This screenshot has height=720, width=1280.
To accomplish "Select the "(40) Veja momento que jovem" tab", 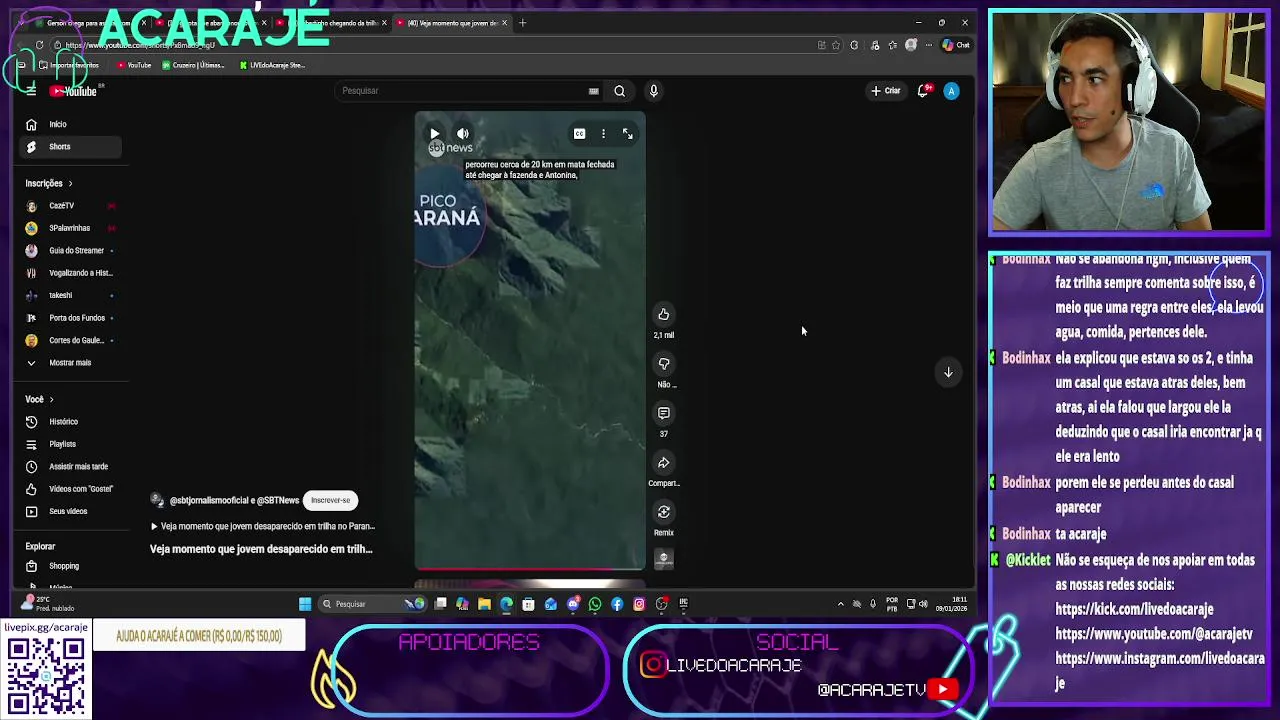I will coord(452,23).
